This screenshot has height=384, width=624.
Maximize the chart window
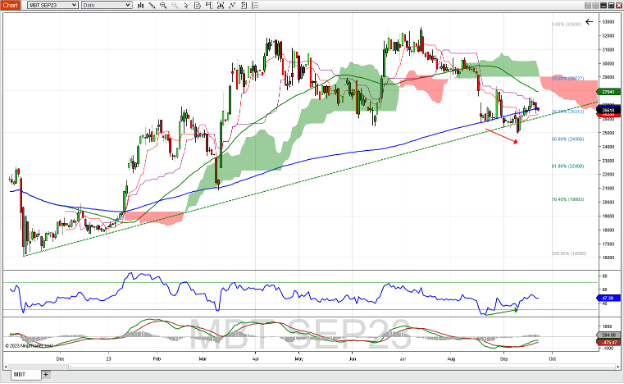pyautogui.click(x=611, y=5)
